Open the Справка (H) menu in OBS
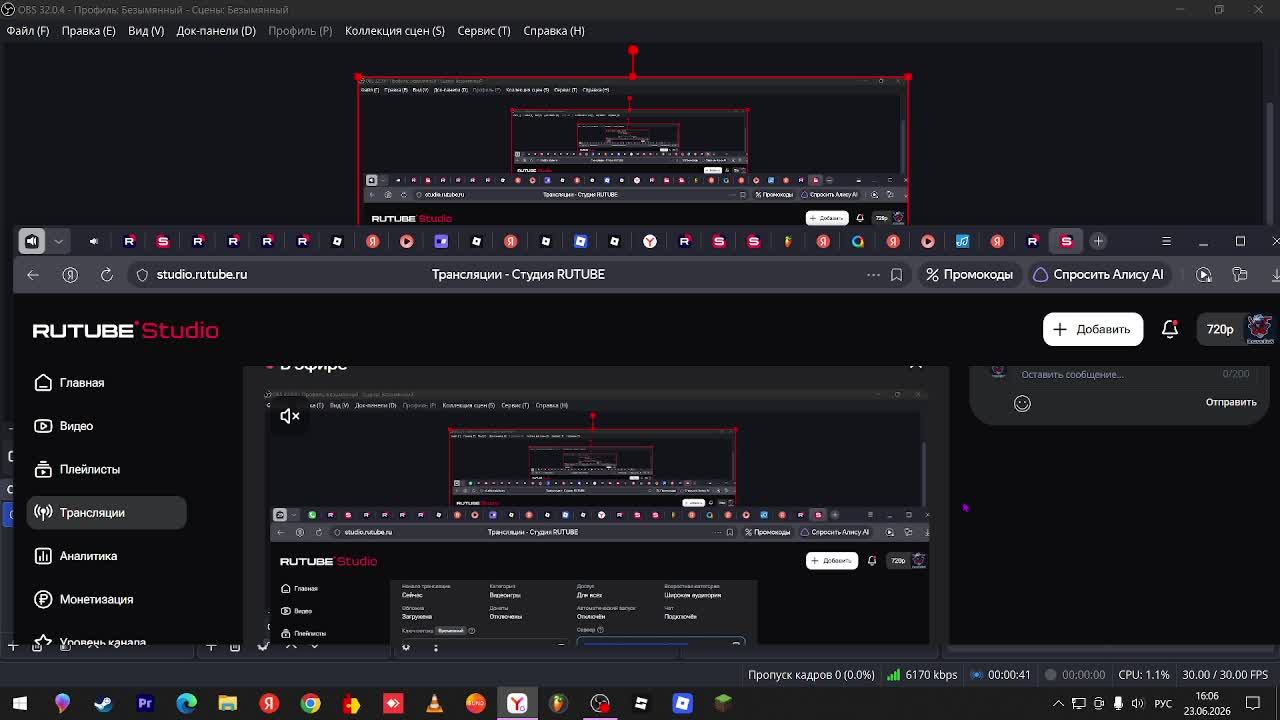 554,30
